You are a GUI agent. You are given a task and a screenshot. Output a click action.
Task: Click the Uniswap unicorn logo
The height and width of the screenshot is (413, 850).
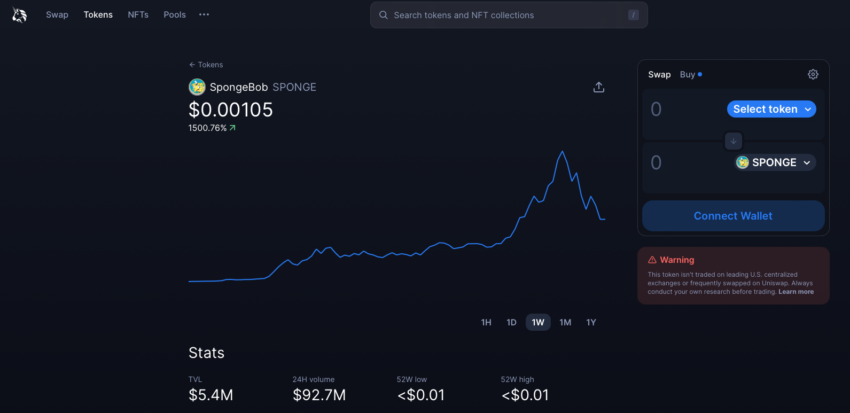pos(20,15)
